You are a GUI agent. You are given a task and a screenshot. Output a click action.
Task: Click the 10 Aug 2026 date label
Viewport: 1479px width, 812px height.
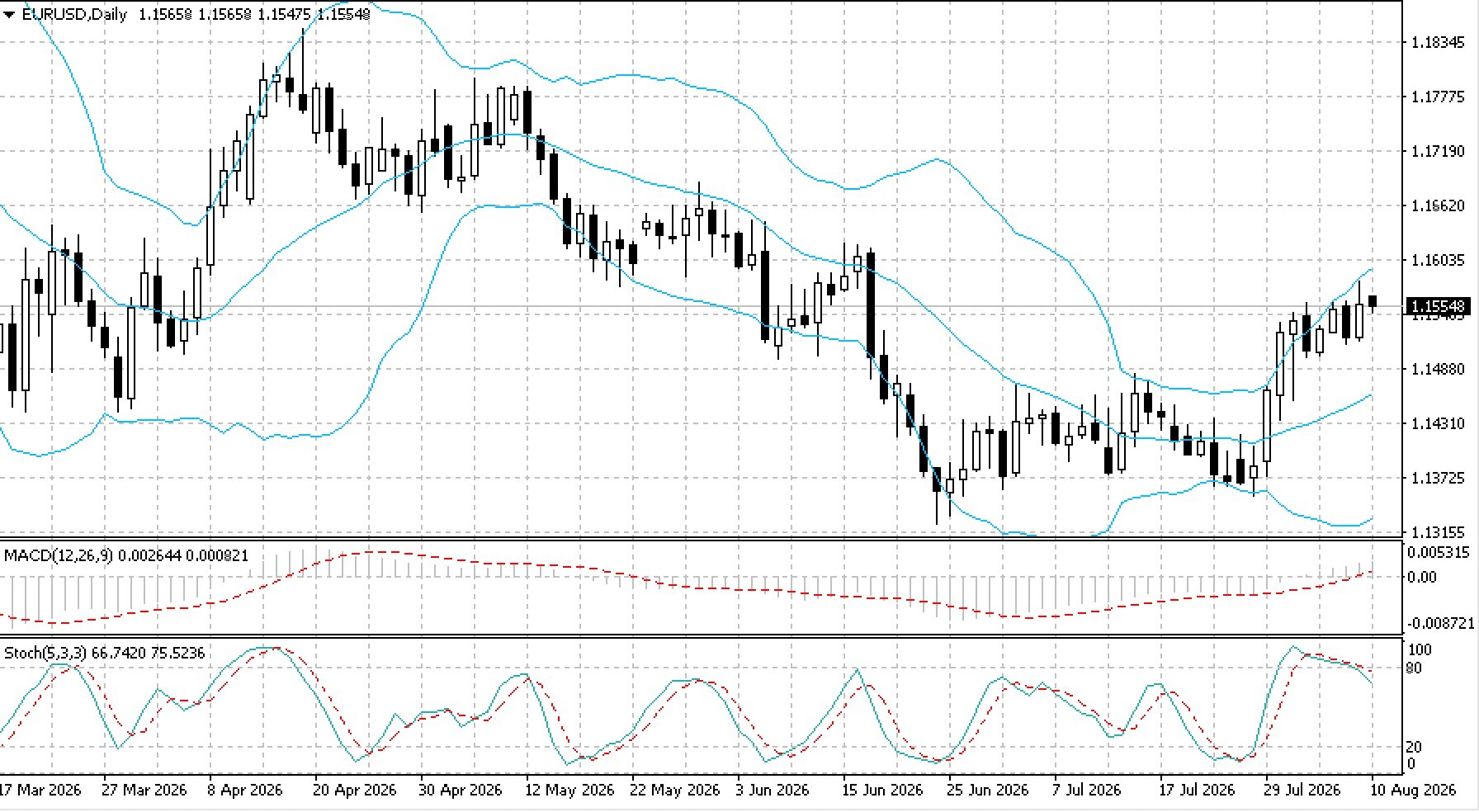point(1413,791)
